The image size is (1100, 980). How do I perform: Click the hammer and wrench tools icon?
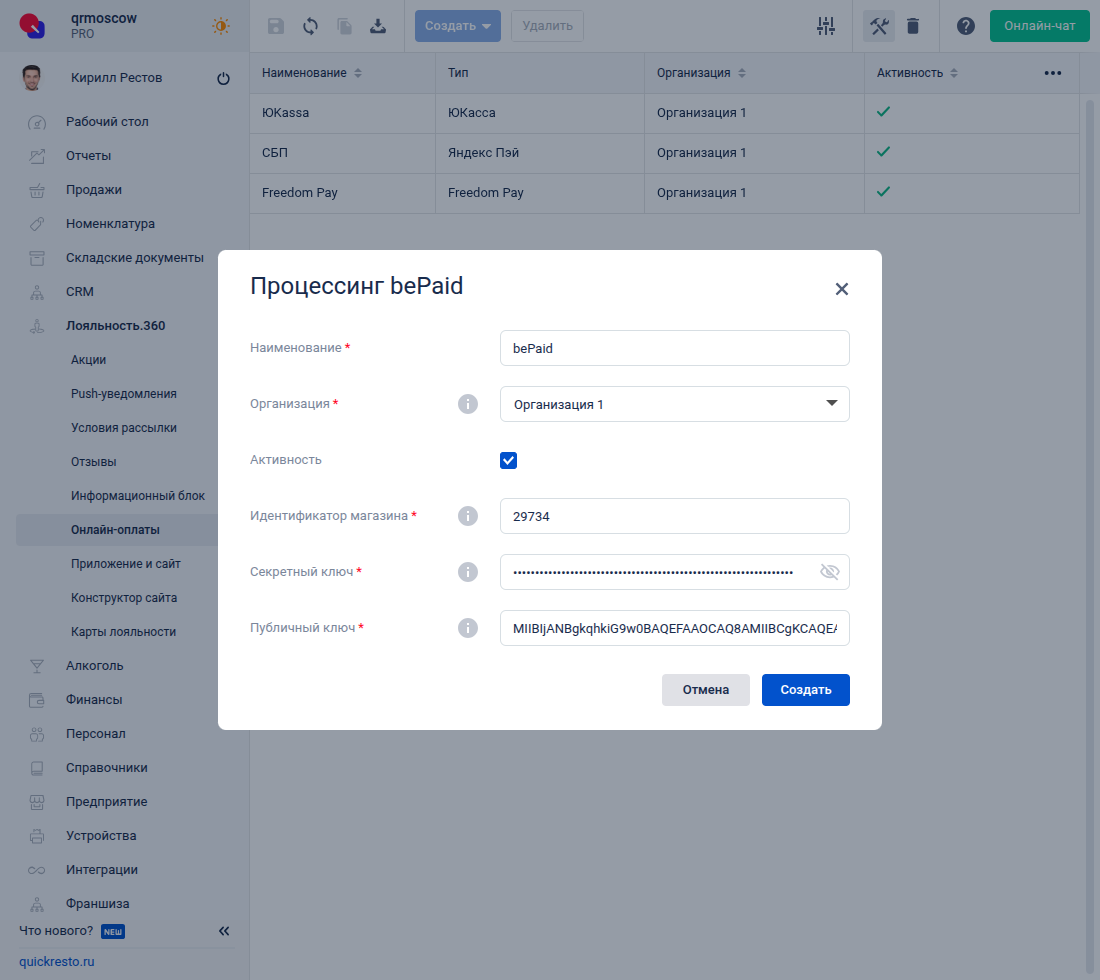[879, 26]
